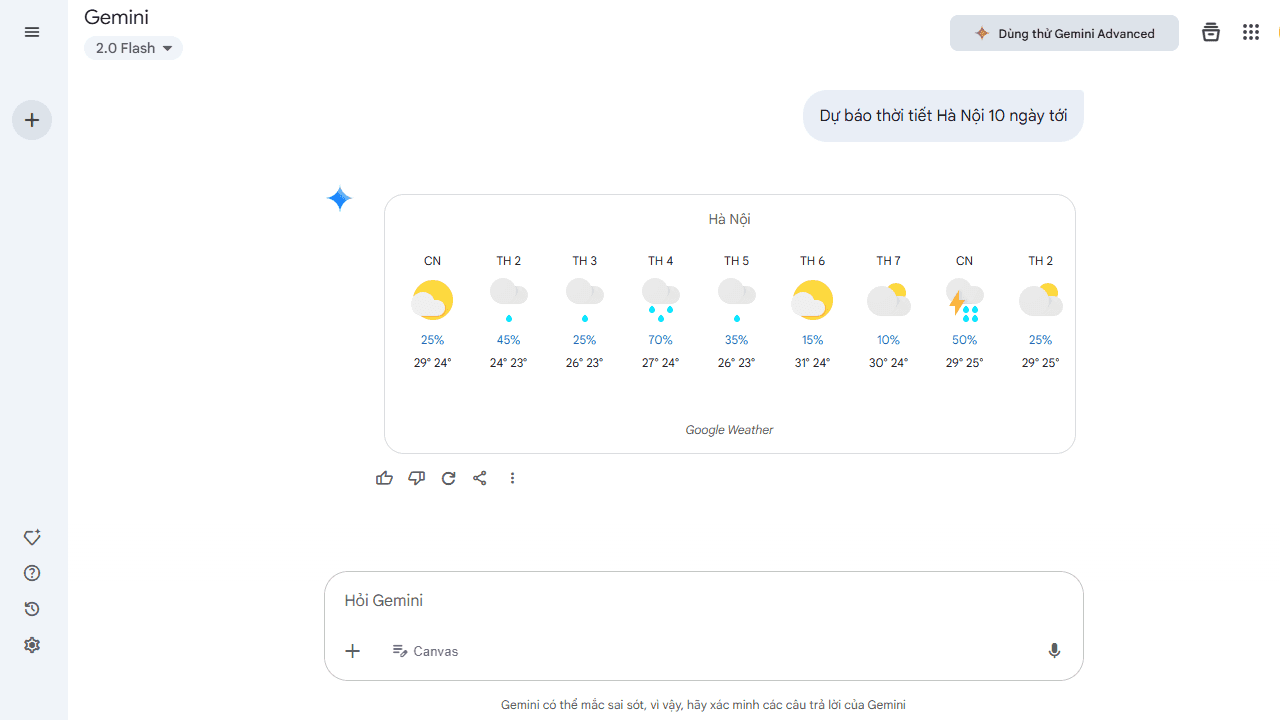1280x720 pixels.
Task: Share the weather response
Action: click(480, 478)
